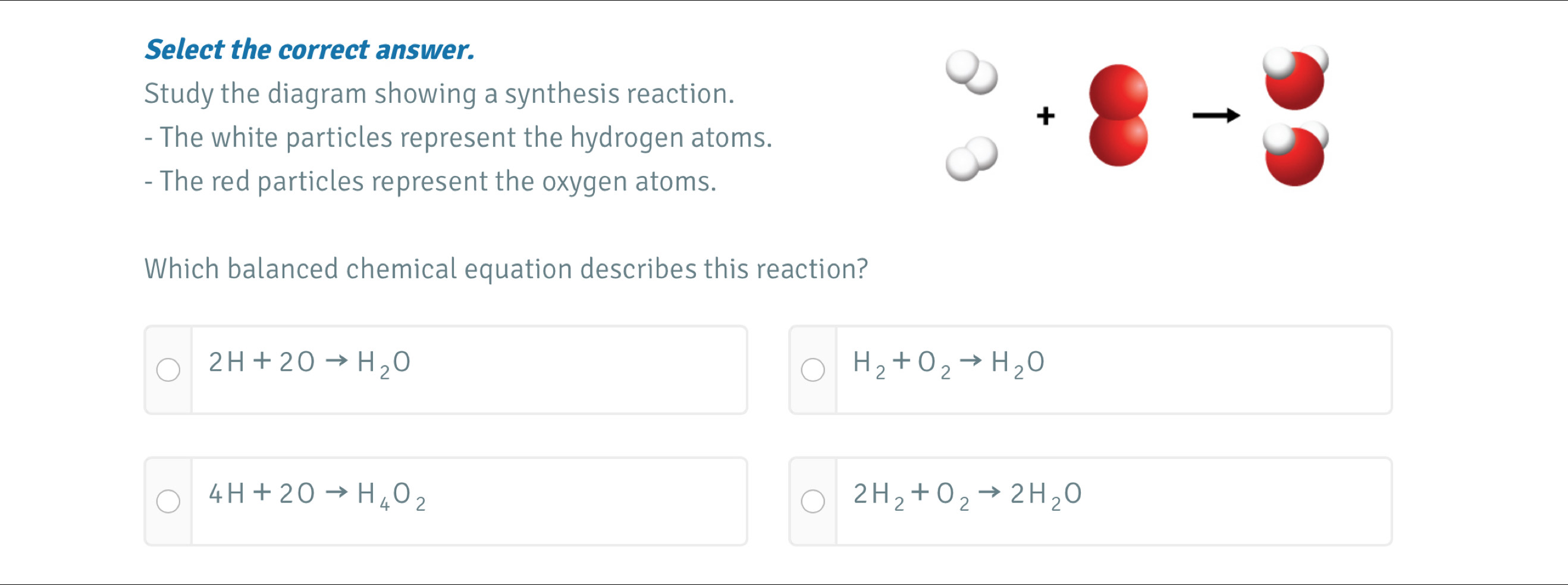Screen dimensions: 1568x585
Task: Click the 'Which balanced chemical equation' question text
Action: tap(506, 269)
